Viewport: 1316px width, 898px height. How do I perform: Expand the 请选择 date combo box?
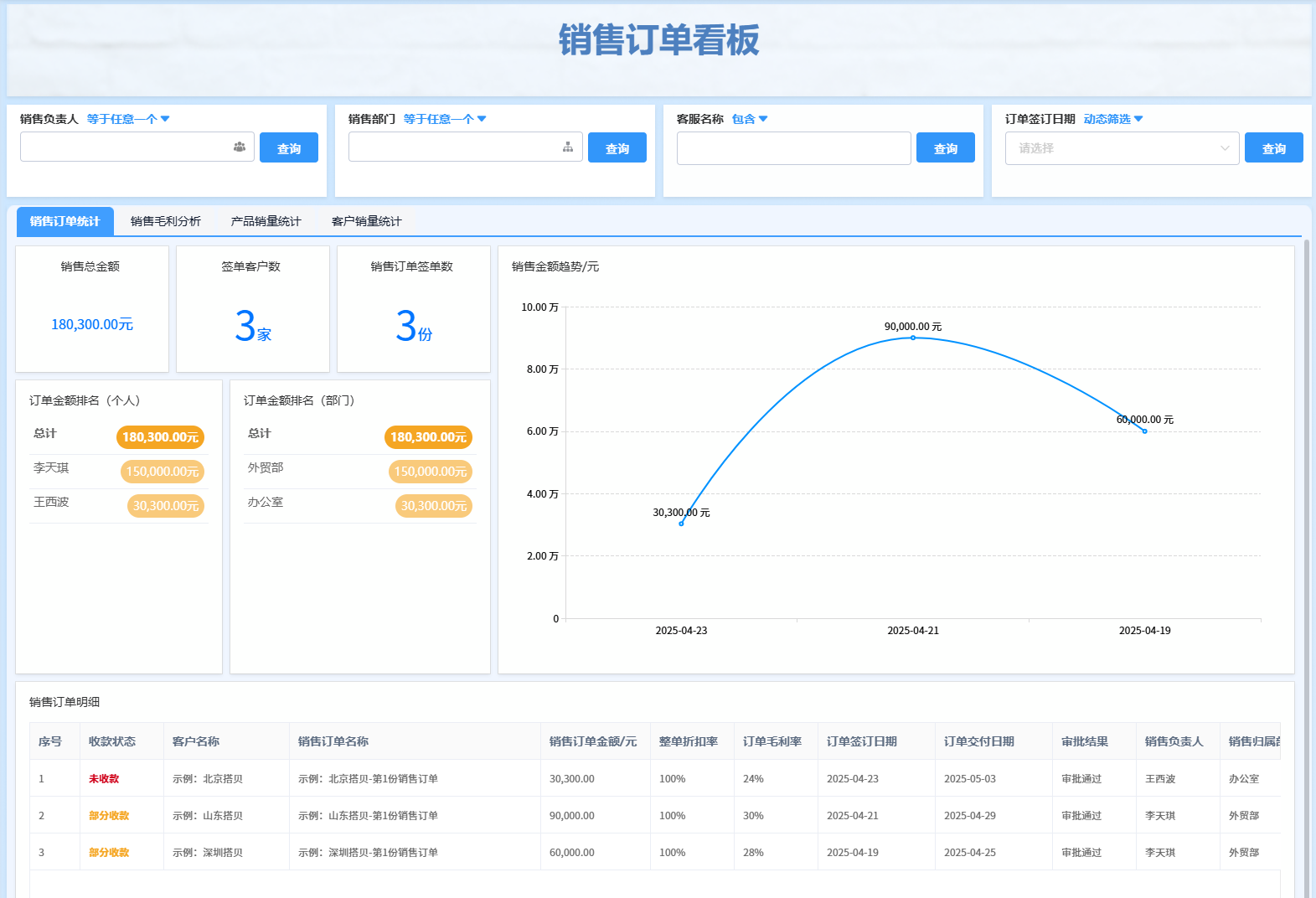point(1122,148)
